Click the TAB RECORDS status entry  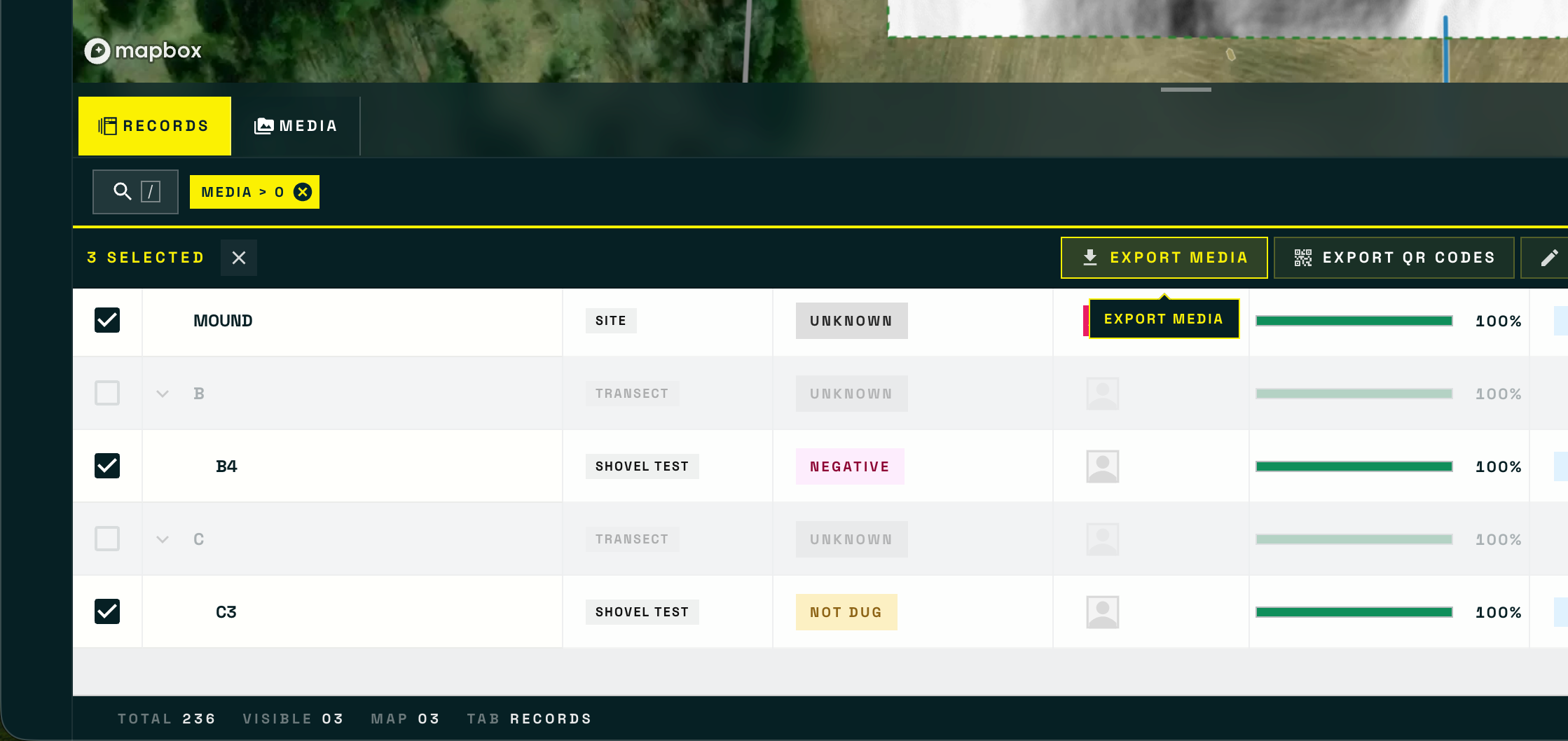pos(529,719)
